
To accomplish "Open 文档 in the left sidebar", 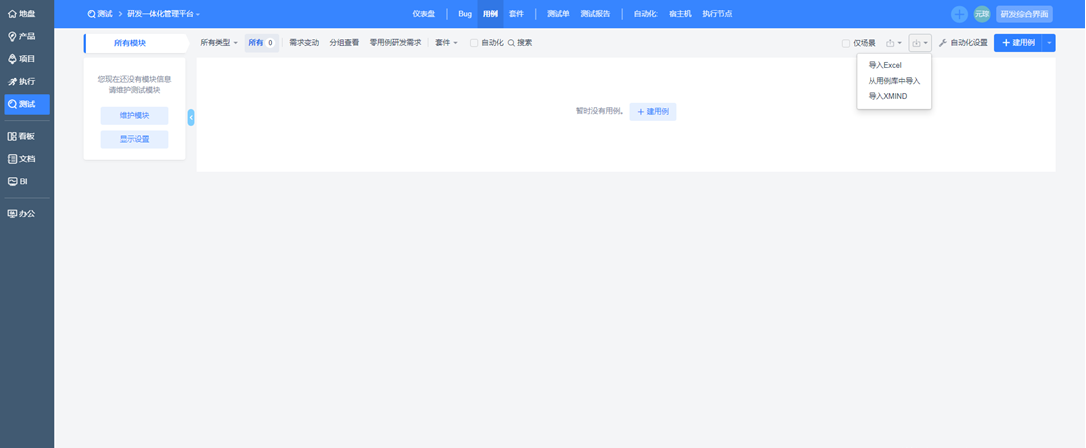I will click(x=26, y=159).
